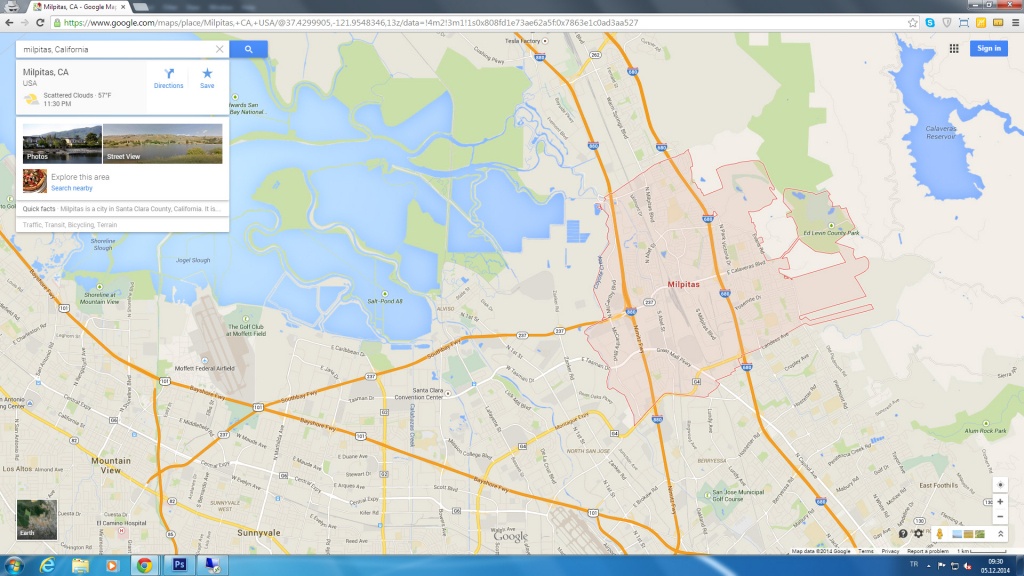
Task: Save Milpitas with the star icon
Action: (x=207, y=78)
